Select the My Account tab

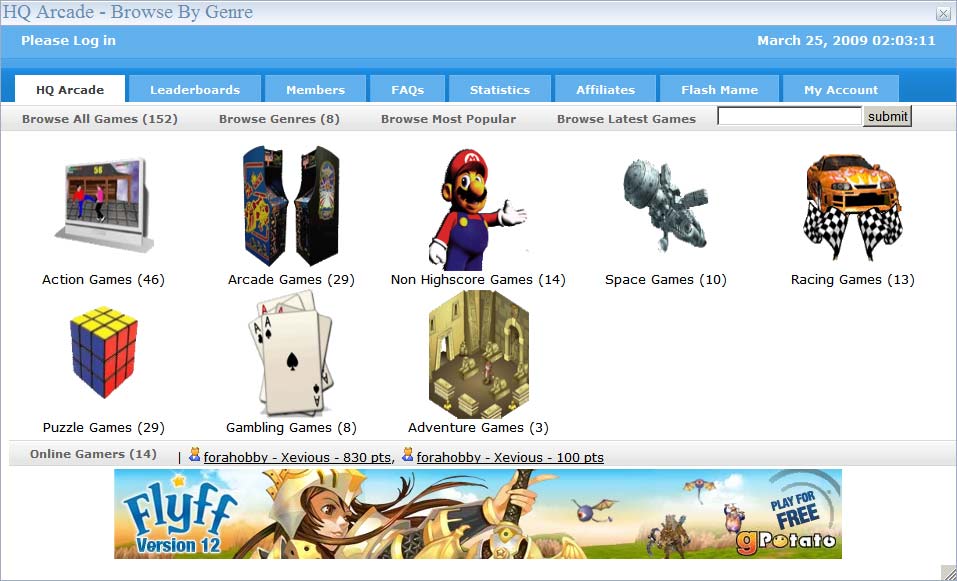[840, 90]
